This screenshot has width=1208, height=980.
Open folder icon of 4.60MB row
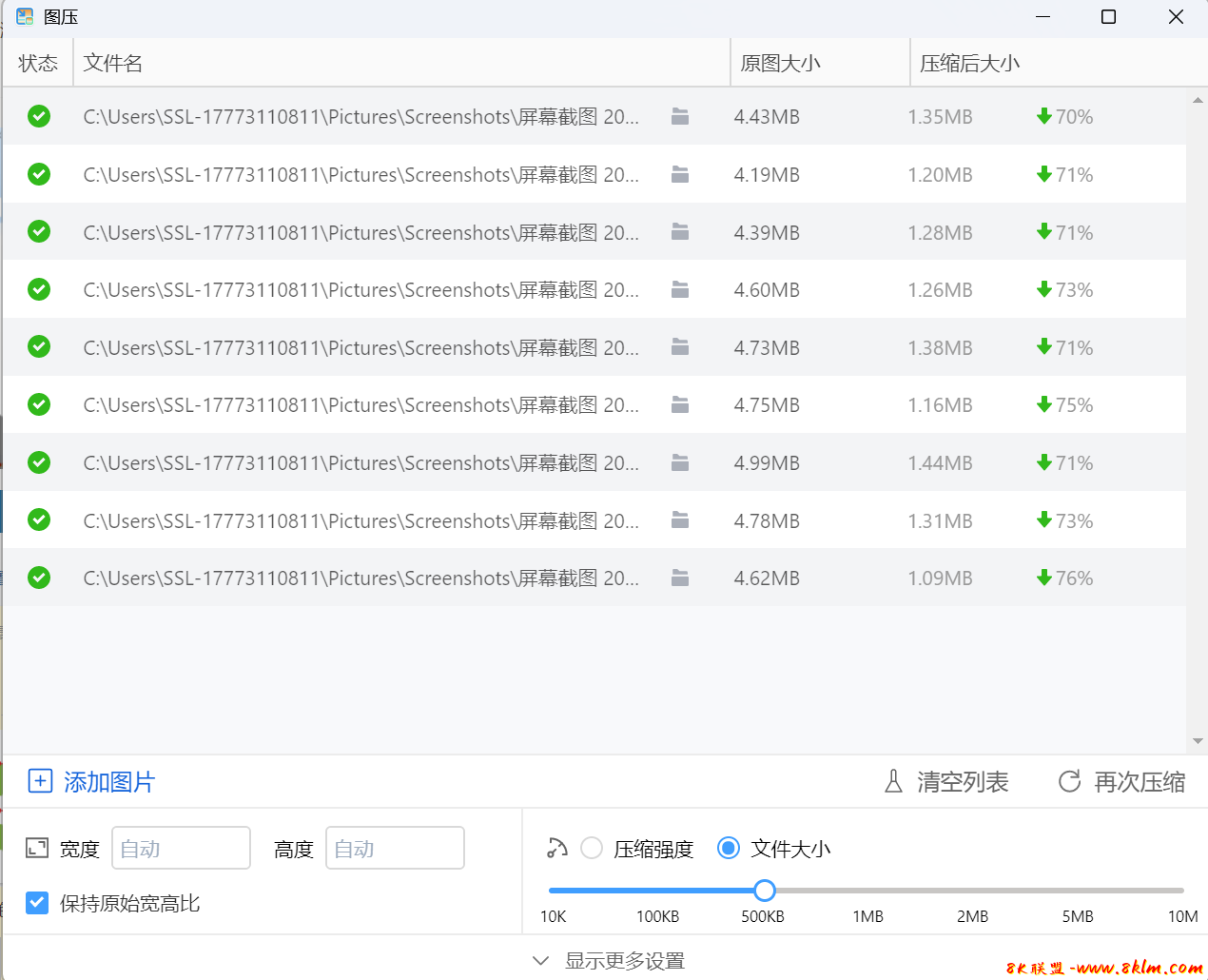click(679, 289)
